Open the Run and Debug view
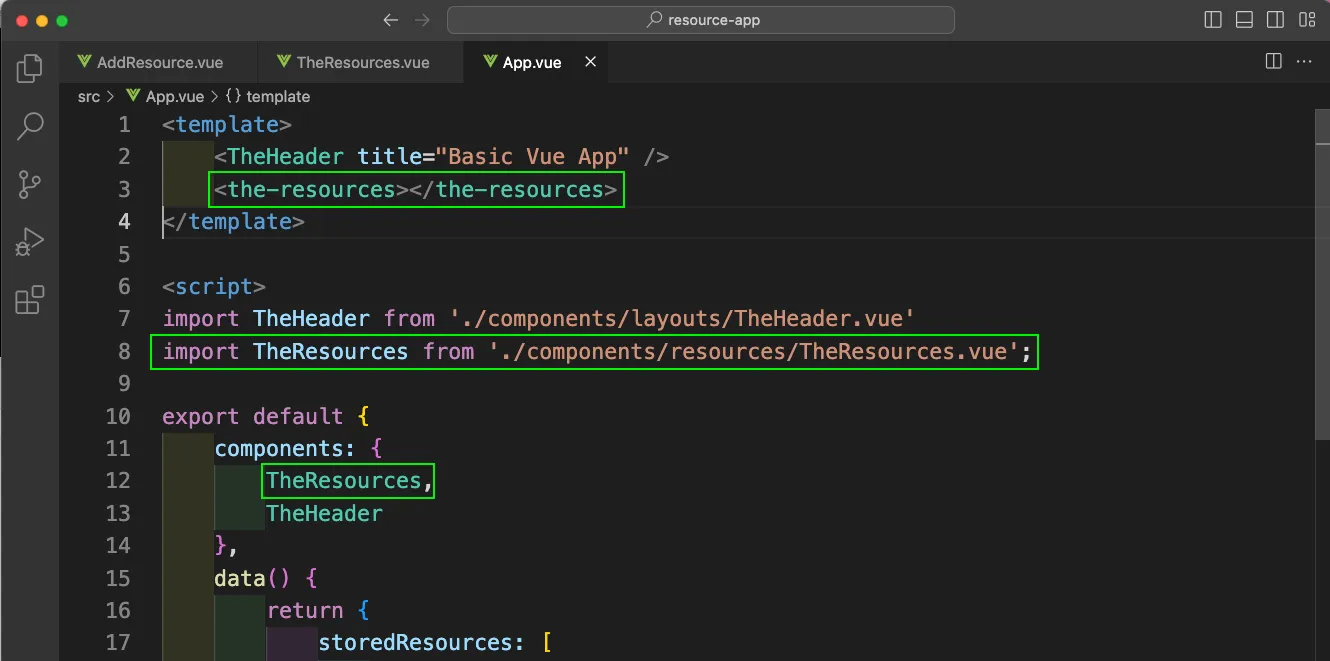 30,242
